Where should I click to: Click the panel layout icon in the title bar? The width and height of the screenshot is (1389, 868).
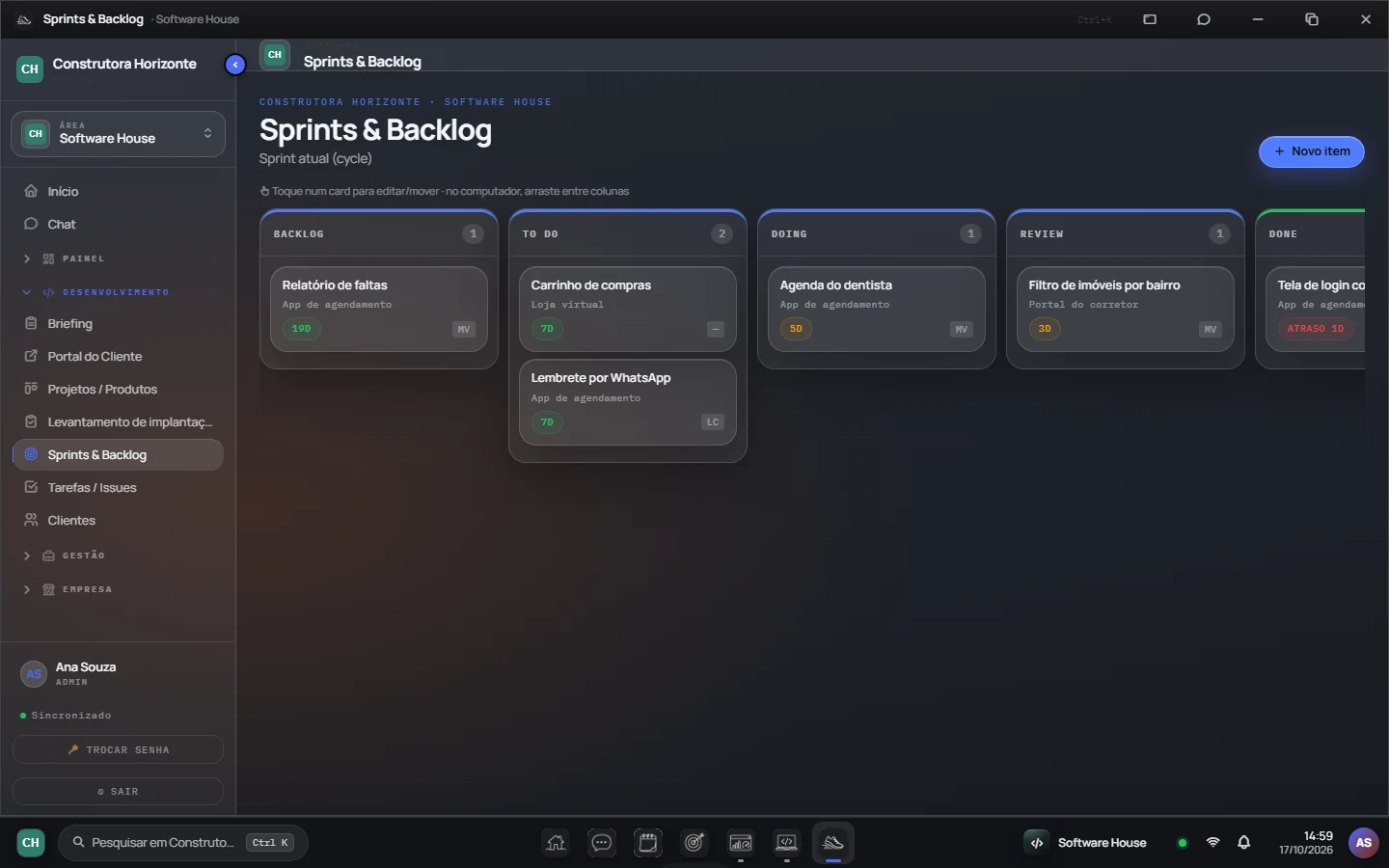coord(1150,19)
